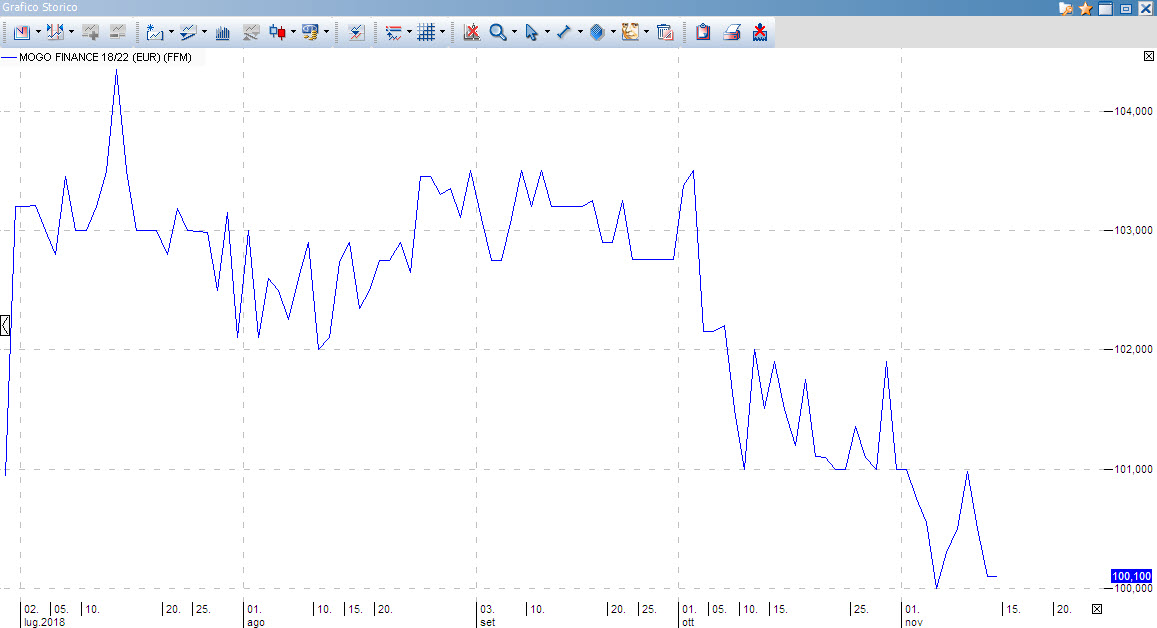Image resolution: width=1157 pixels, height=628 pixels.
Task: Click the 104,000 price axis label
Action: 1133,111
